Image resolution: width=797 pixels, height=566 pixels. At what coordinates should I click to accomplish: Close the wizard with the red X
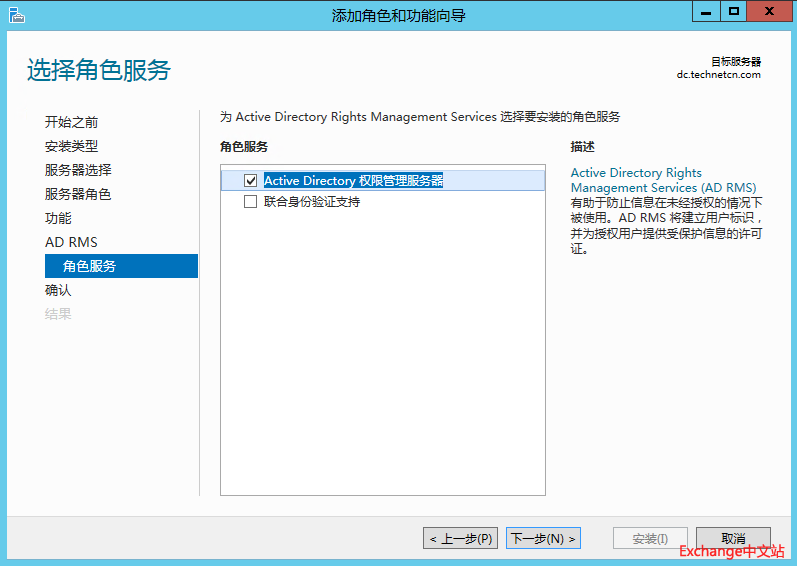tap(771, 11)
